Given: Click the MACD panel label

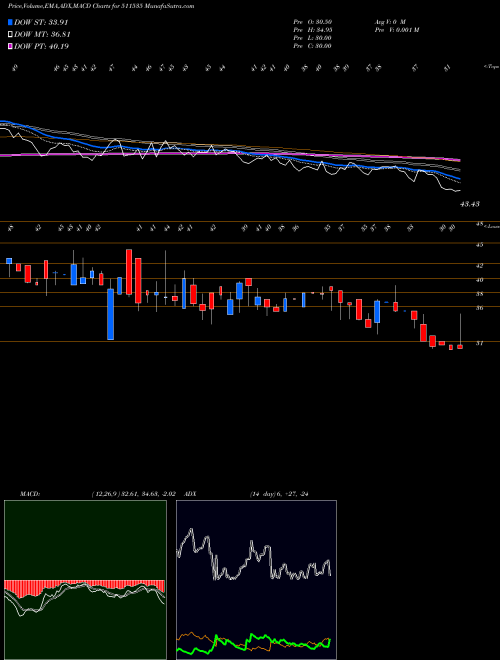Looking at the screenshot, I should coord(30,494).
